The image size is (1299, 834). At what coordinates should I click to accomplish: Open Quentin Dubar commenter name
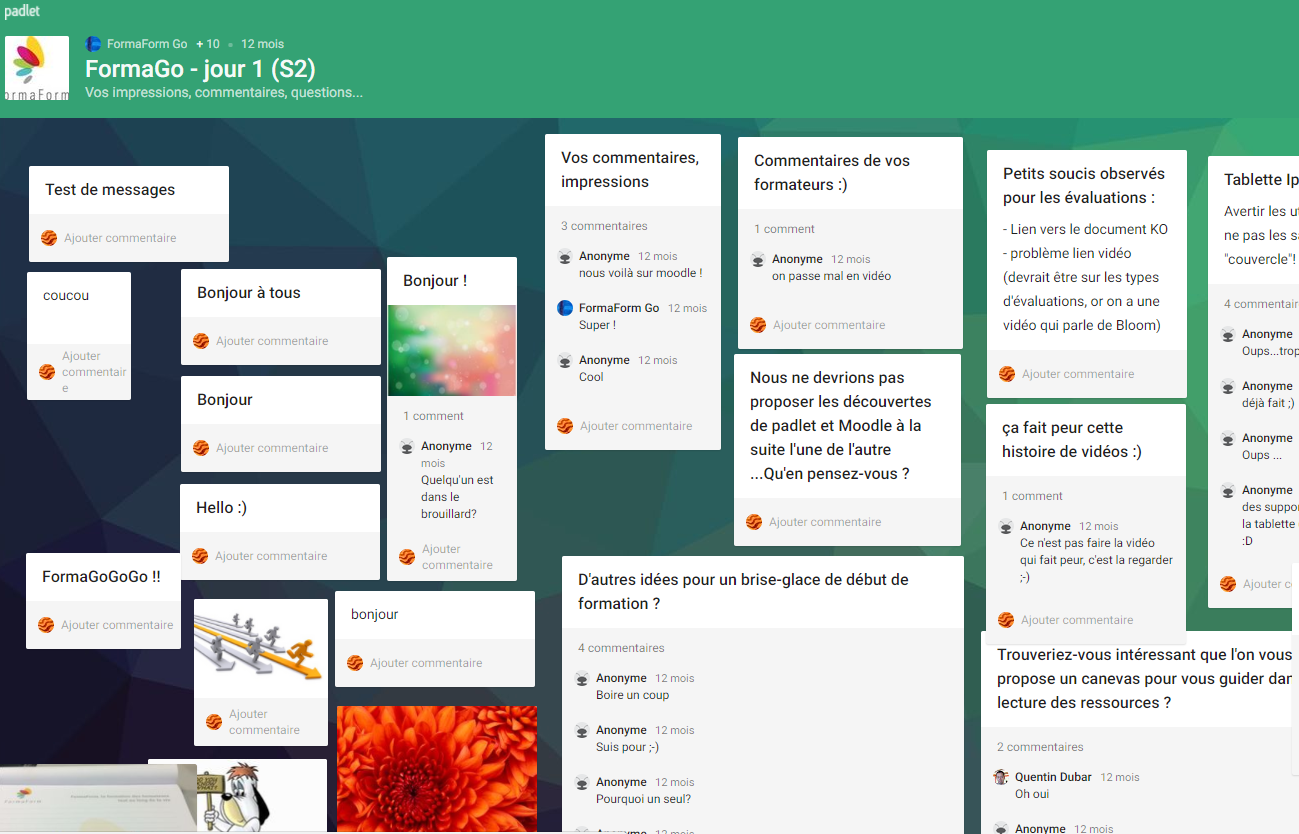(1054, 777)
